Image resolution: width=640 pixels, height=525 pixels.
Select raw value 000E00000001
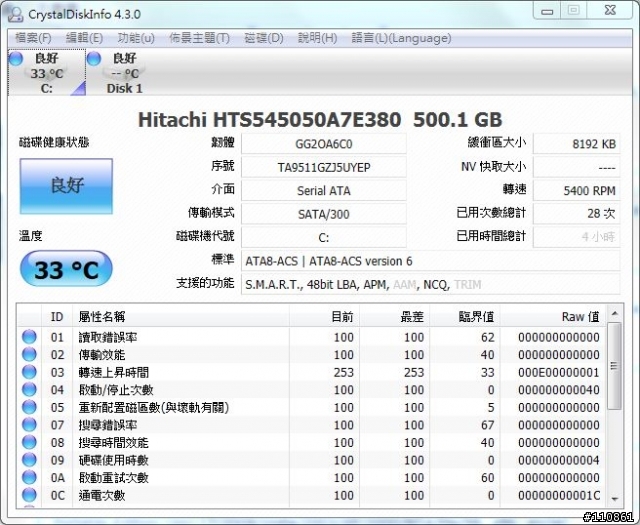pos(558,372)
